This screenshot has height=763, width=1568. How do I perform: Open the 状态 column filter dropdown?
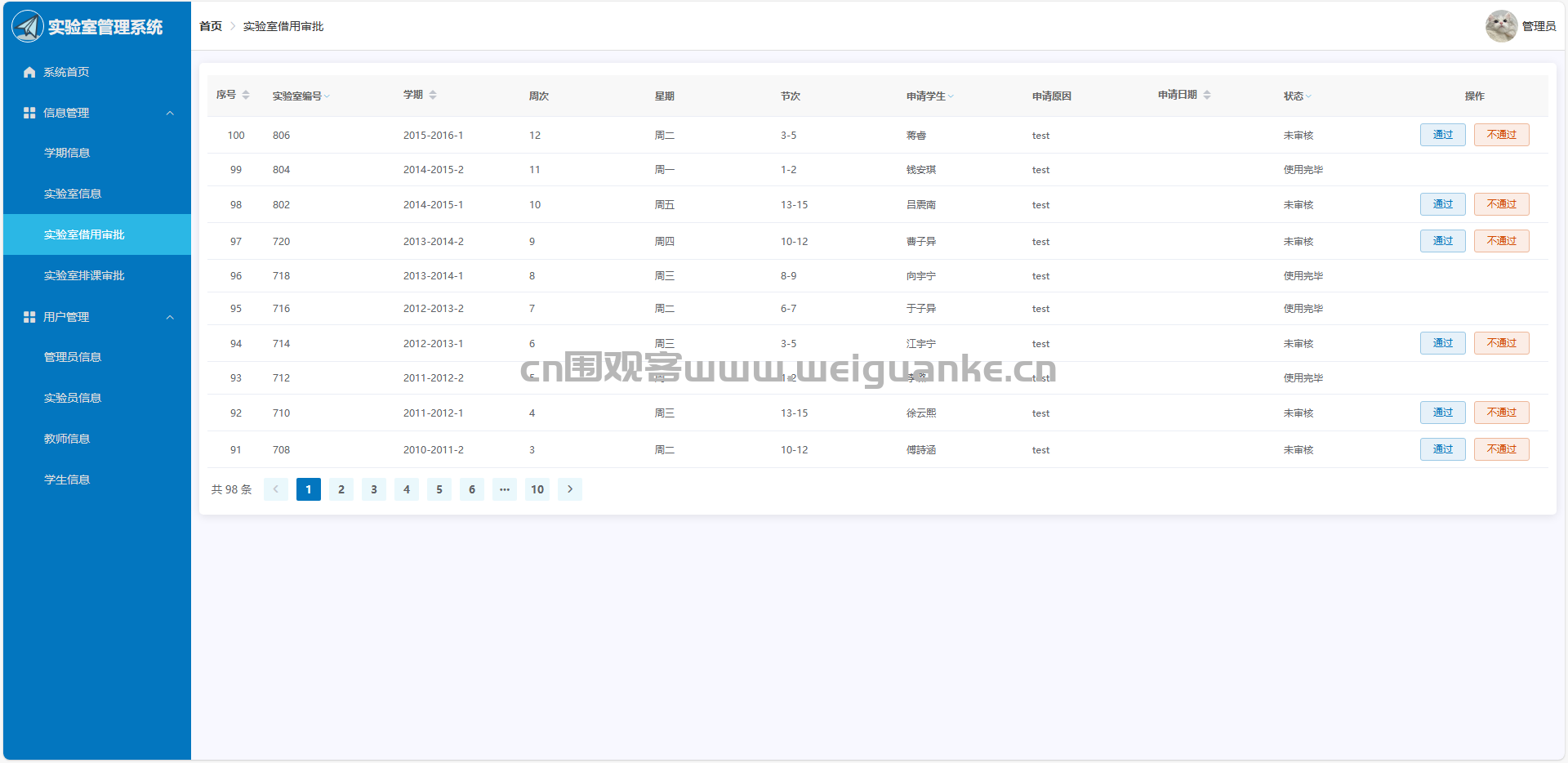[1308, 96]
